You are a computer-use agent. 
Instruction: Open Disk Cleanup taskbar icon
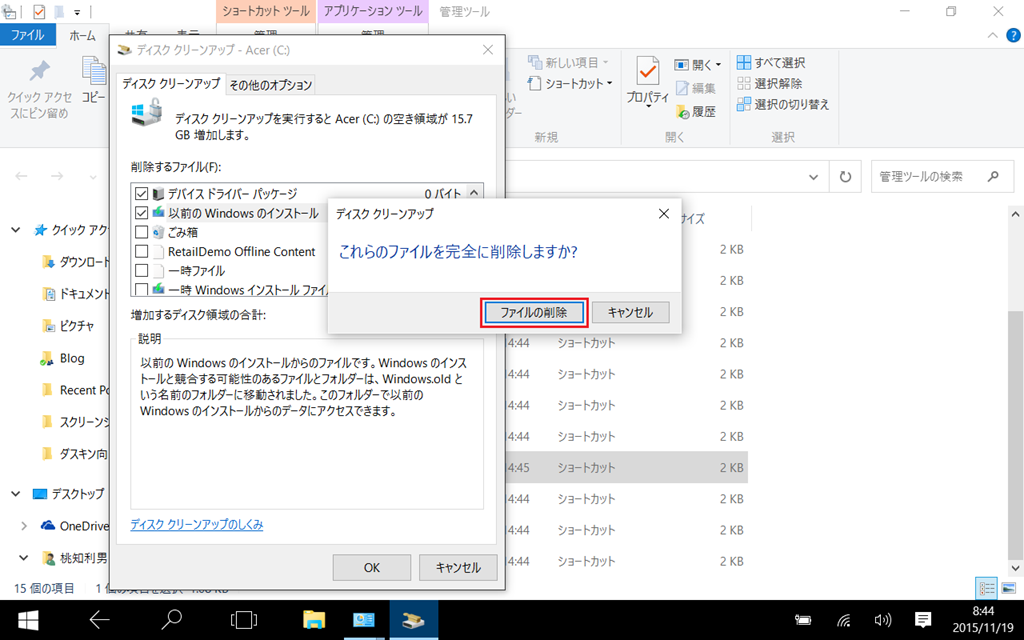[x=413, y=620]
